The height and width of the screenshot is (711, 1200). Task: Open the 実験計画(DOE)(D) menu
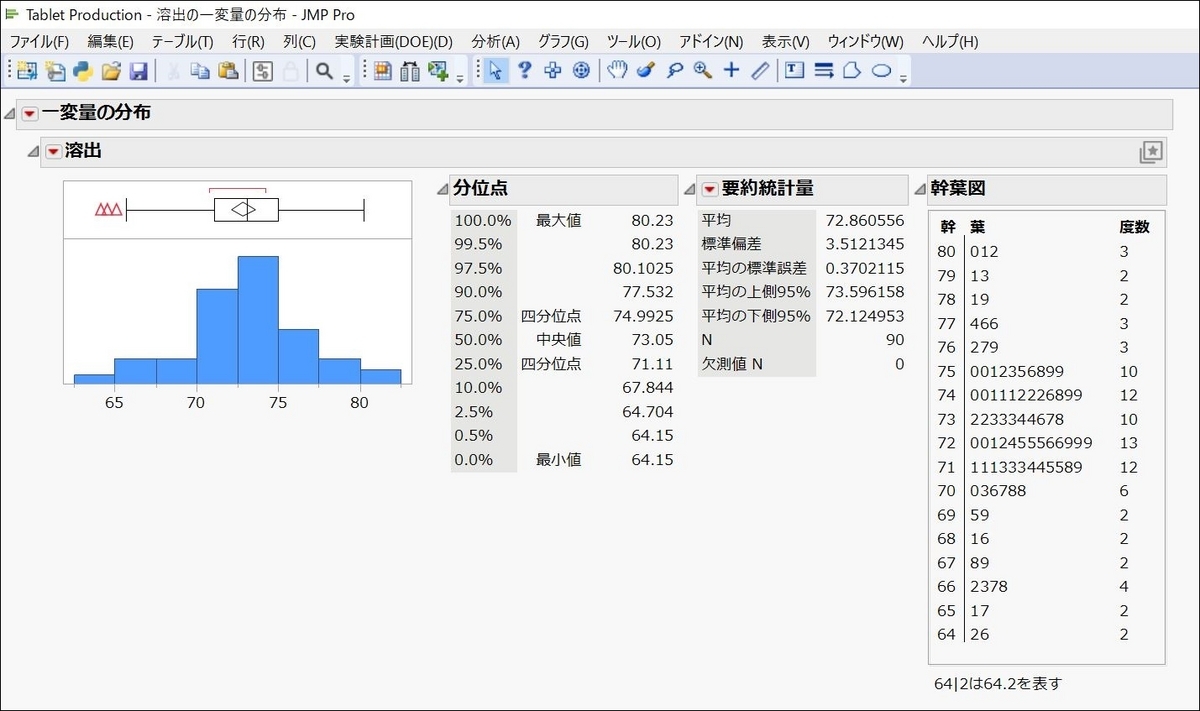[393, 42]
